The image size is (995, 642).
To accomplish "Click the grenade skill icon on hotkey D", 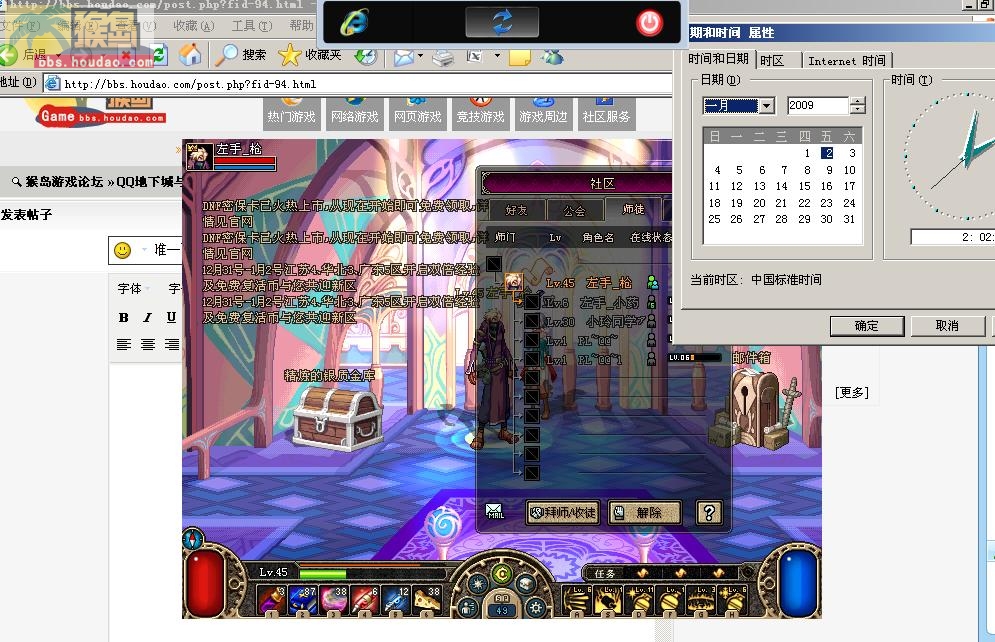I will tap(639, 600).
